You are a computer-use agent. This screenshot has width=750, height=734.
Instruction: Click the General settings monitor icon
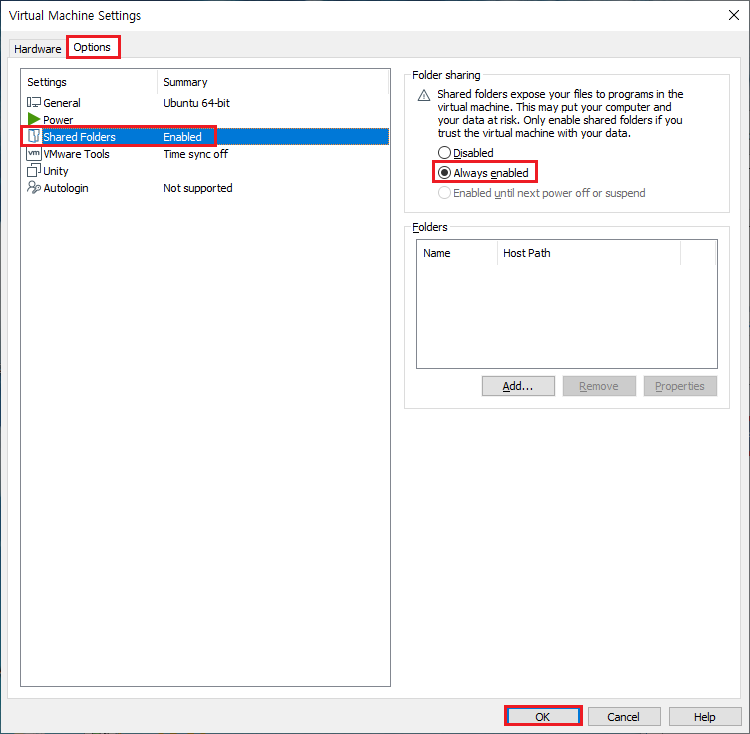[33, 102]
